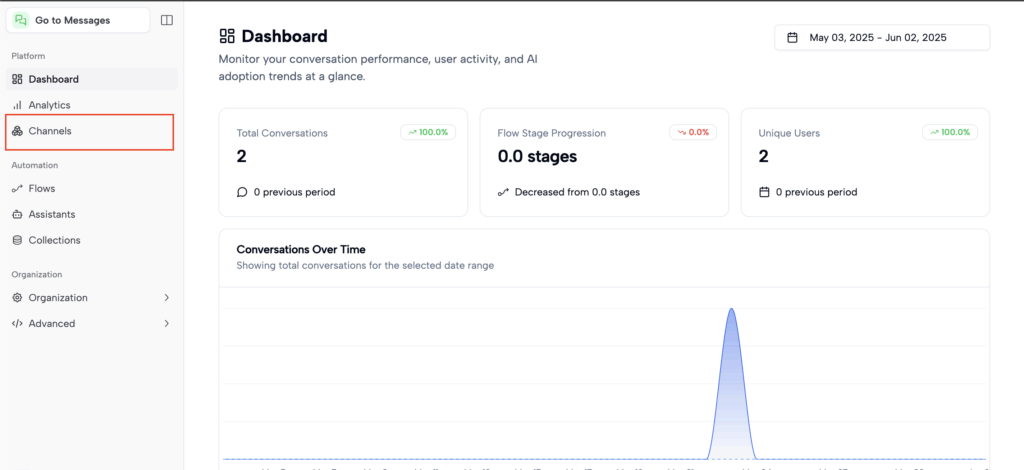Click the Flow Stage Progression 0.0% badge
The image size is (1024, 470).
pos(693,132)
